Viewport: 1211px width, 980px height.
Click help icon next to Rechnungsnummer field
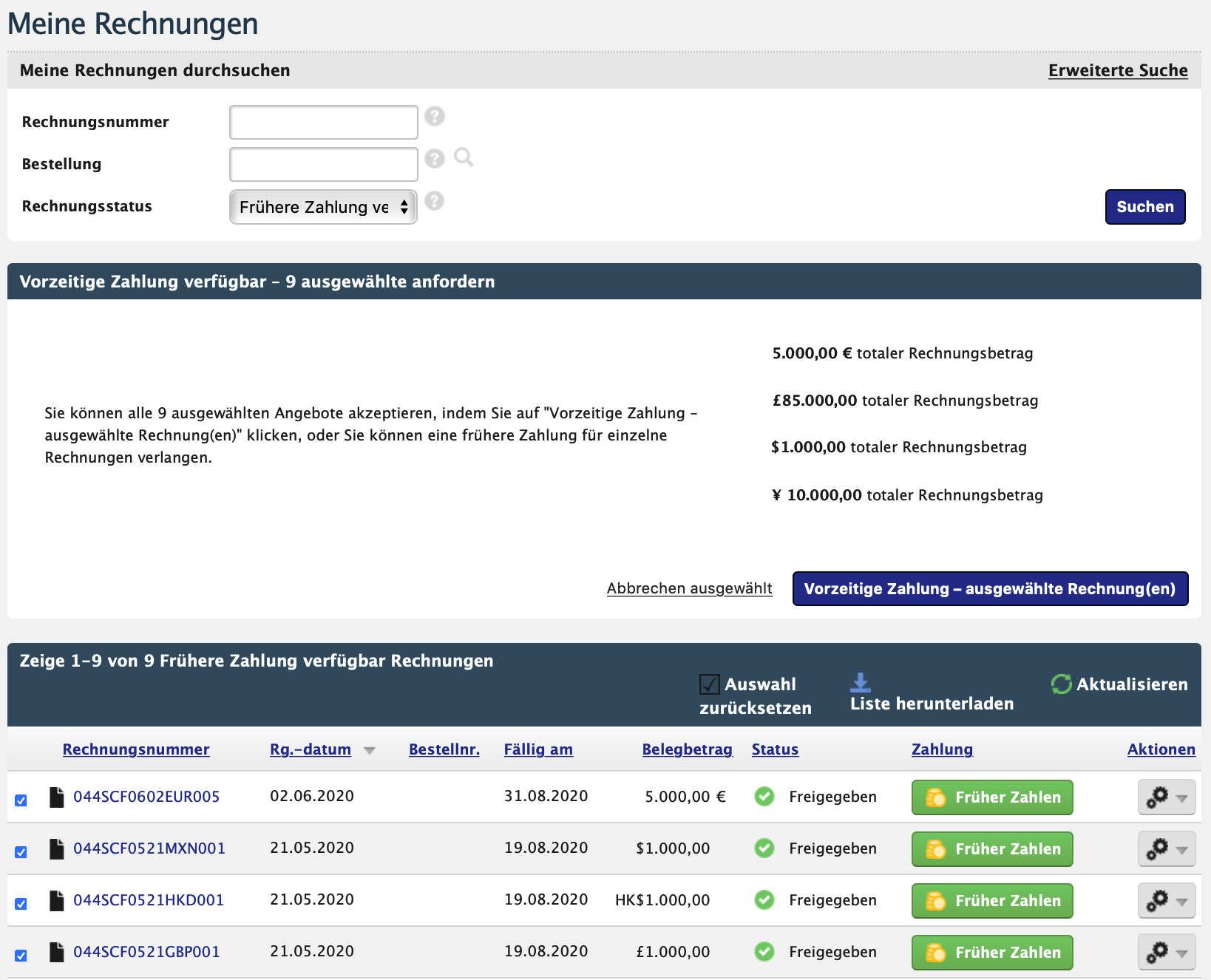pyautogui.click(x=435, y=116)
